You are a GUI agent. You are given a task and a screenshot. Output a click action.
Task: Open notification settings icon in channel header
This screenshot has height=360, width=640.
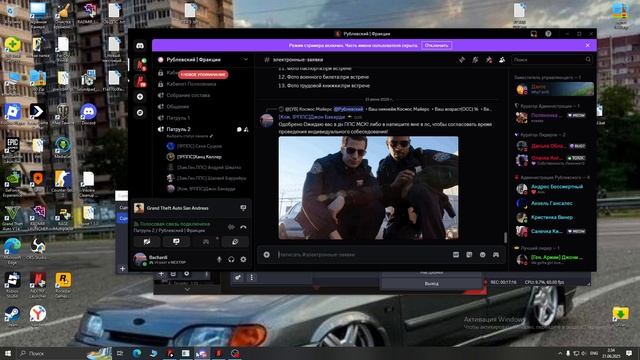475,60
